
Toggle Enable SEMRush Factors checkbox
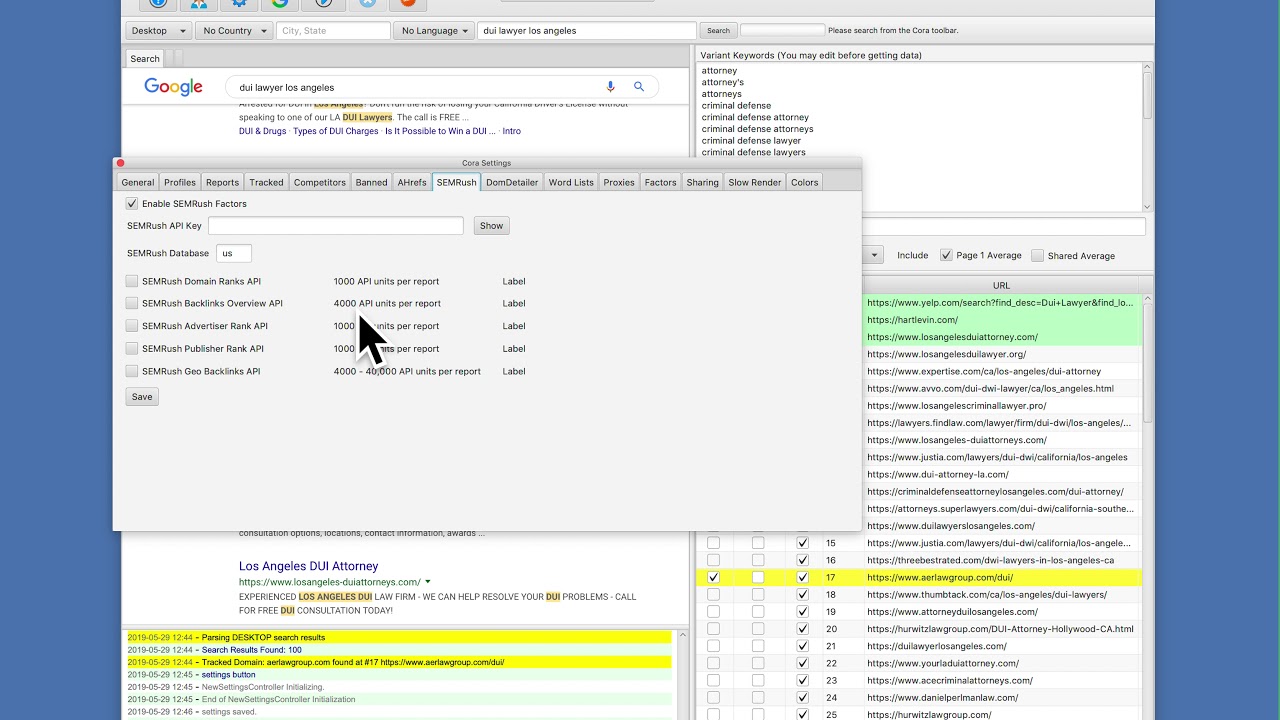pos(132,204)
